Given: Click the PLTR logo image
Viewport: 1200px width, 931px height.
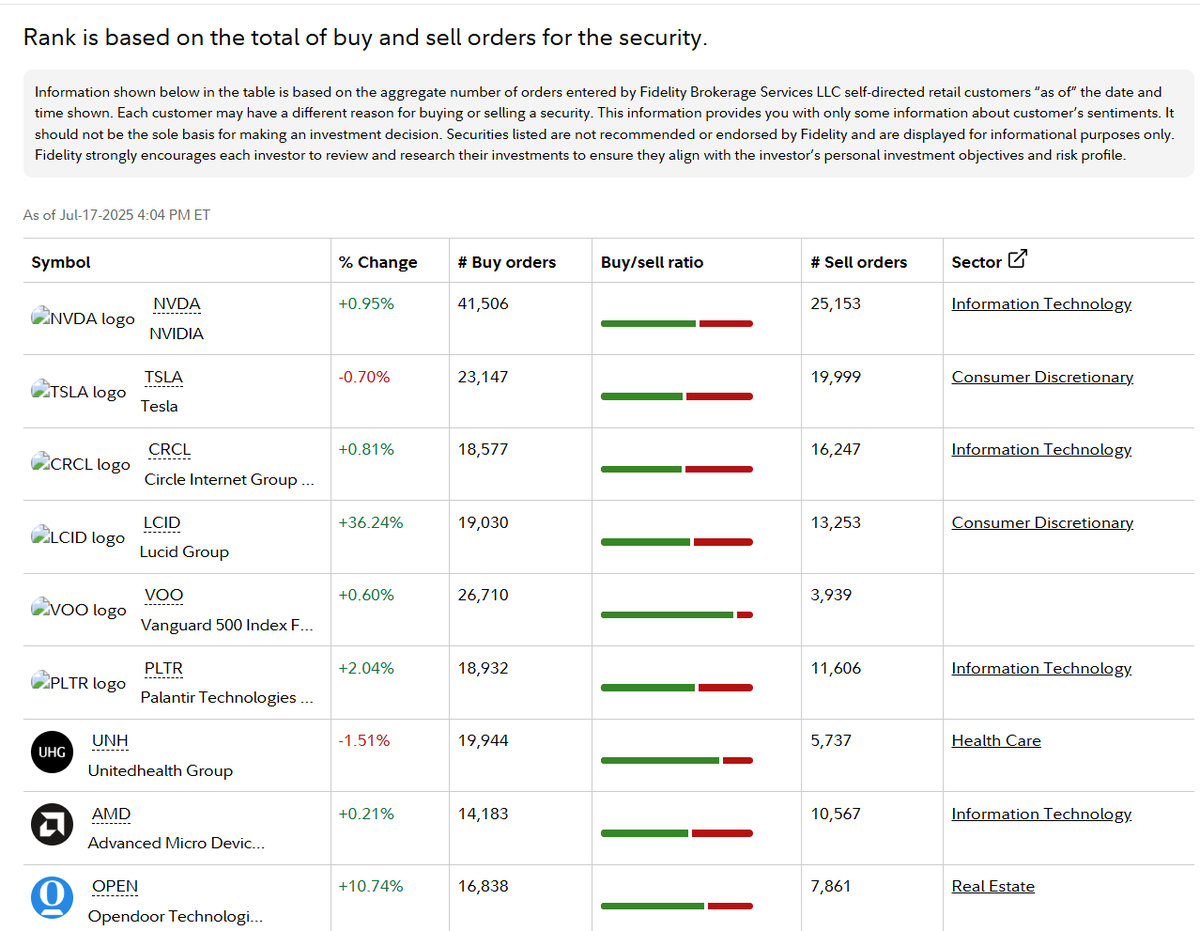Looking at the screenshot, I should coord(79,682).
